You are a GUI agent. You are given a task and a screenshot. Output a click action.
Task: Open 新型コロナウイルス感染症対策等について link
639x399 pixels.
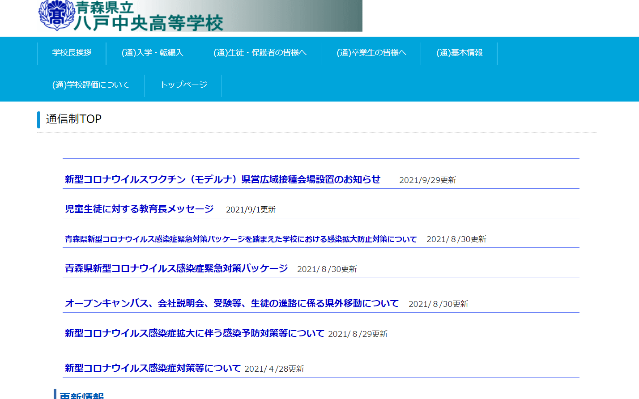pos(153,368)
